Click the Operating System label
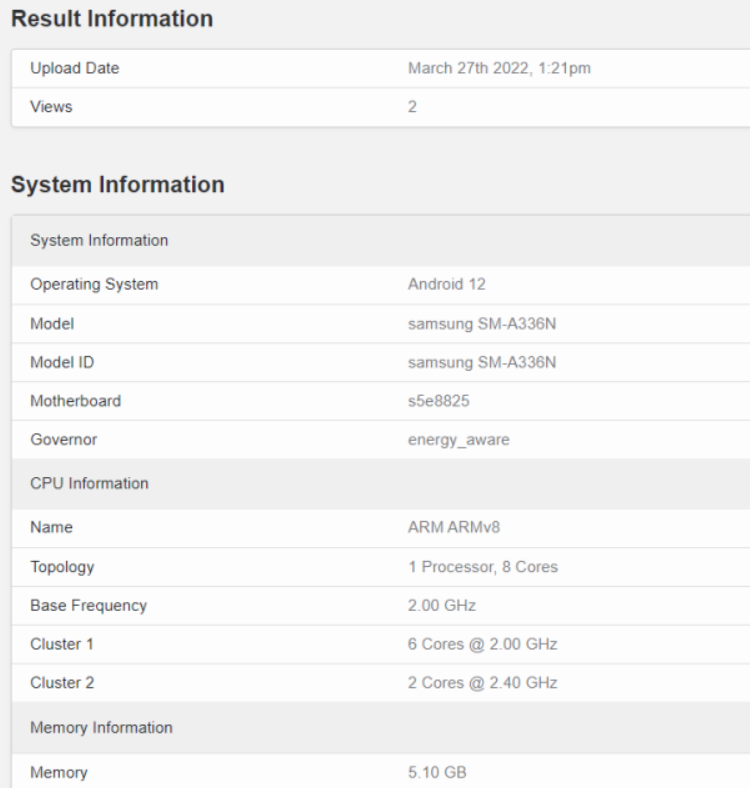The height and width of the screenshot is (788, 750). pos(94,284)
